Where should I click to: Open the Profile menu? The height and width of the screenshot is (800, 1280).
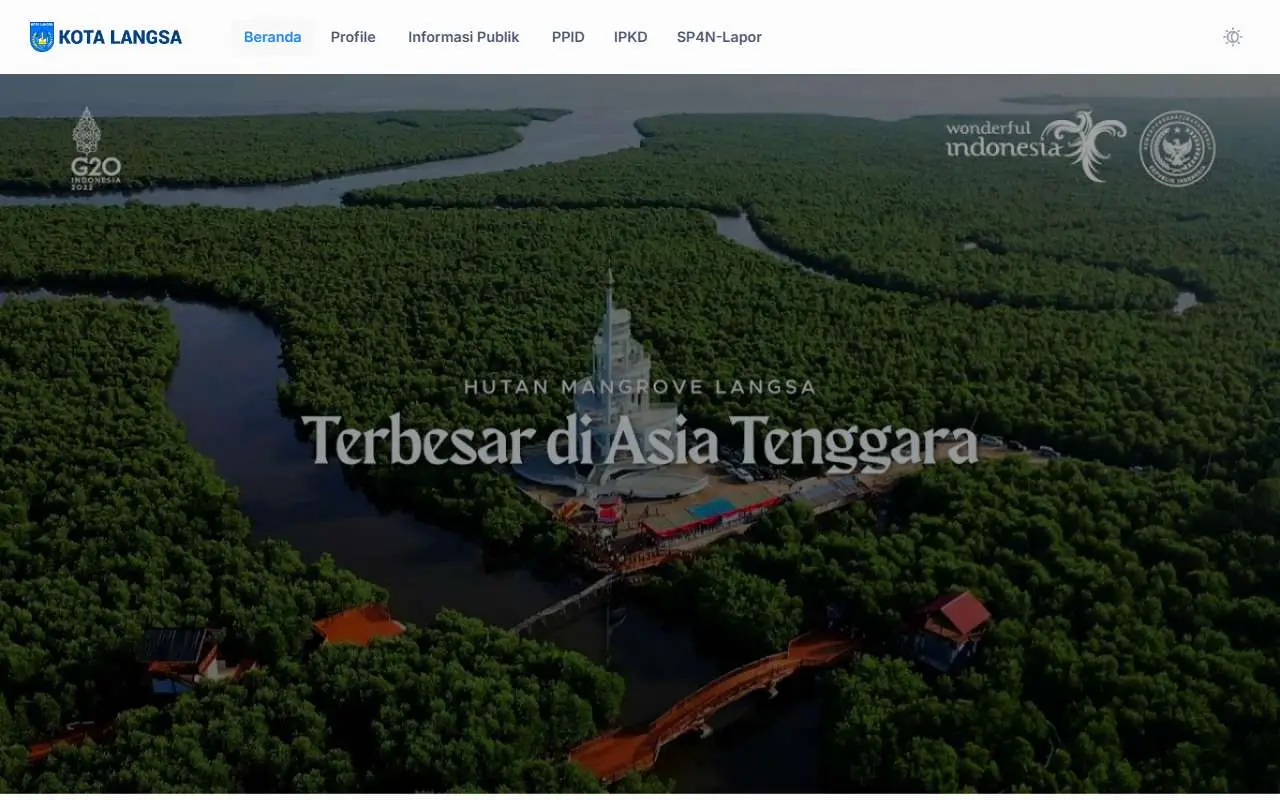[353, 37]
